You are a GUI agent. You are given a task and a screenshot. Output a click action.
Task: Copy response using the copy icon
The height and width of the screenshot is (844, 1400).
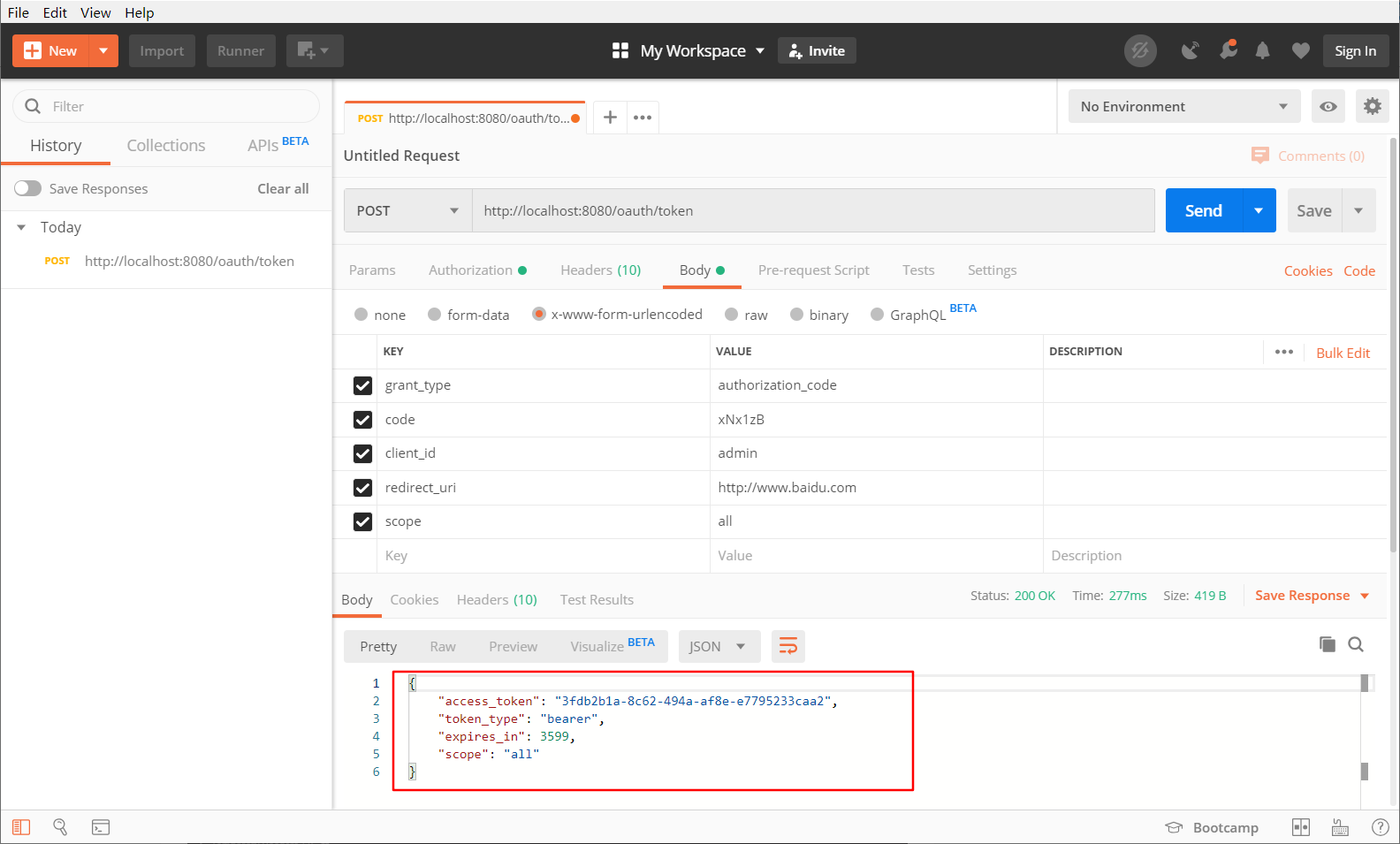1327,644
